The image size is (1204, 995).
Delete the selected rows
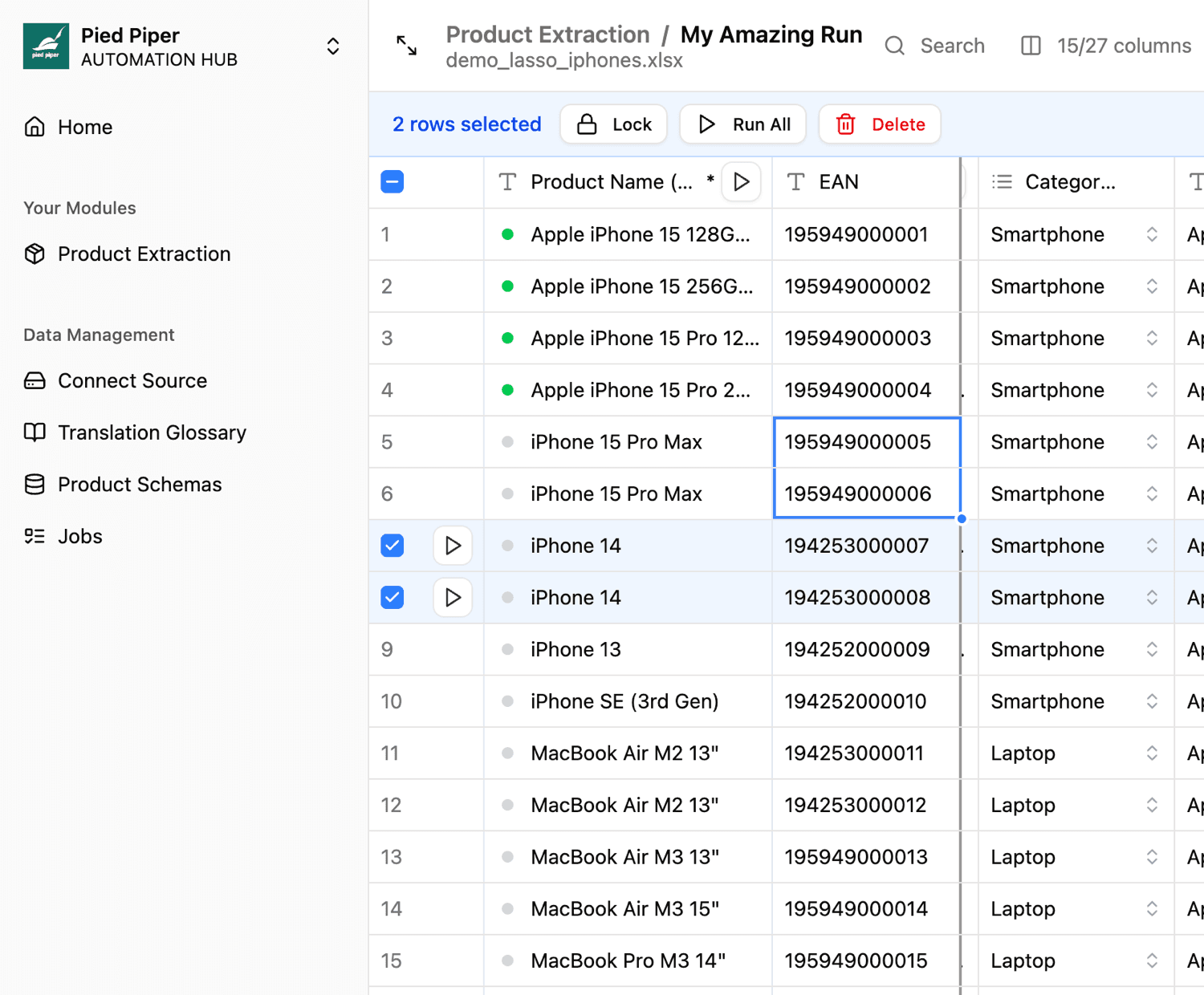[x=880, y=124]
